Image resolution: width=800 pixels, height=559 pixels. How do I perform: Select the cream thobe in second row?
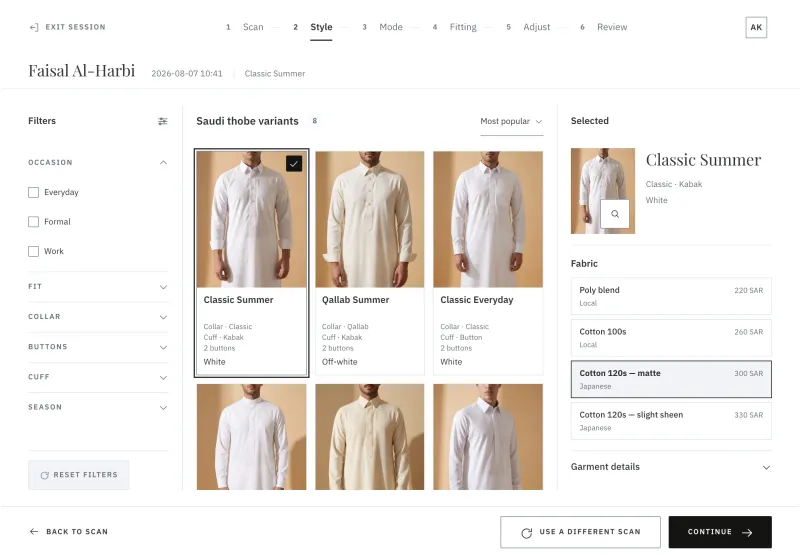click(369, 437)
